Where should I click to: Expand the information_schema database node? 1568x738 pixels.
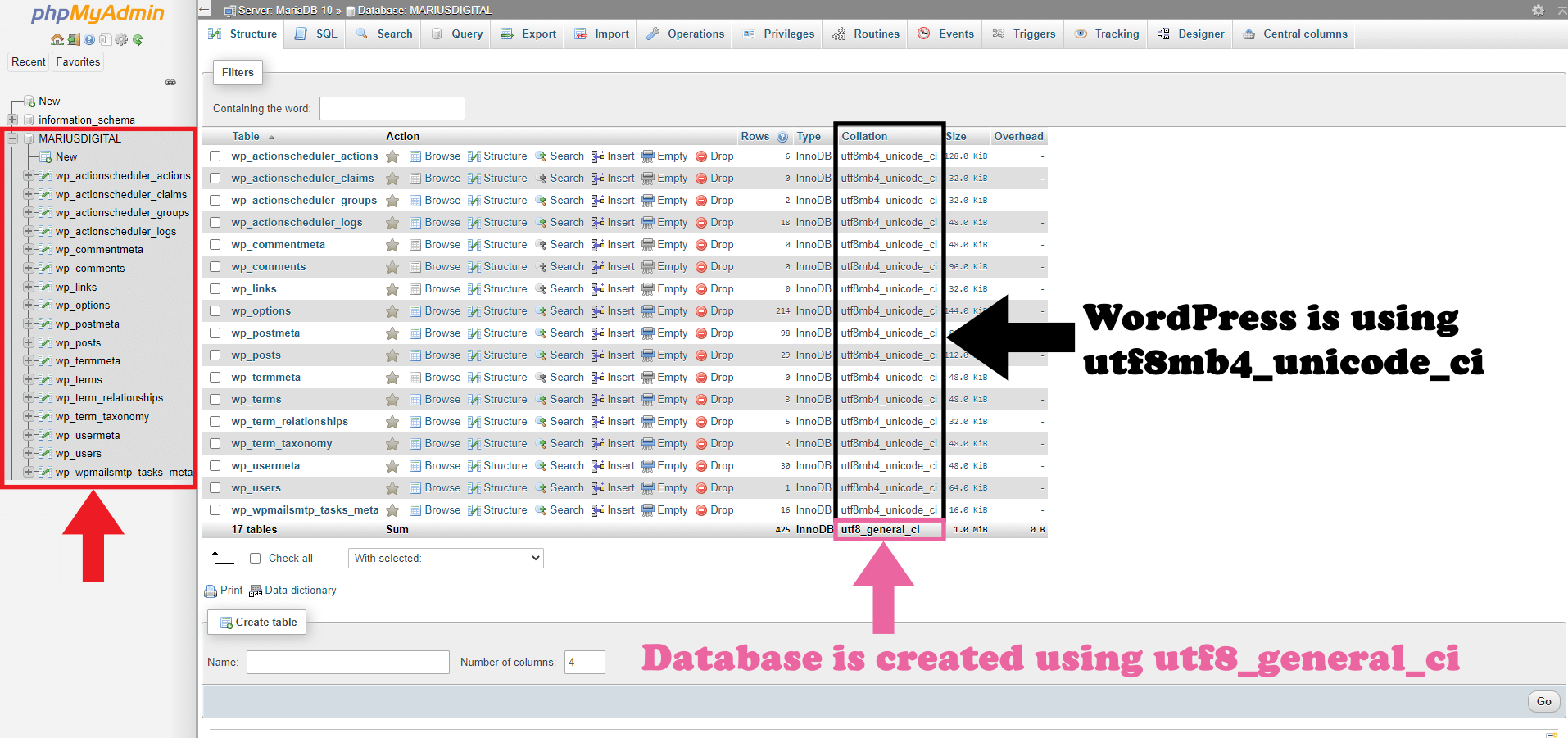click(x=12, y=120)
